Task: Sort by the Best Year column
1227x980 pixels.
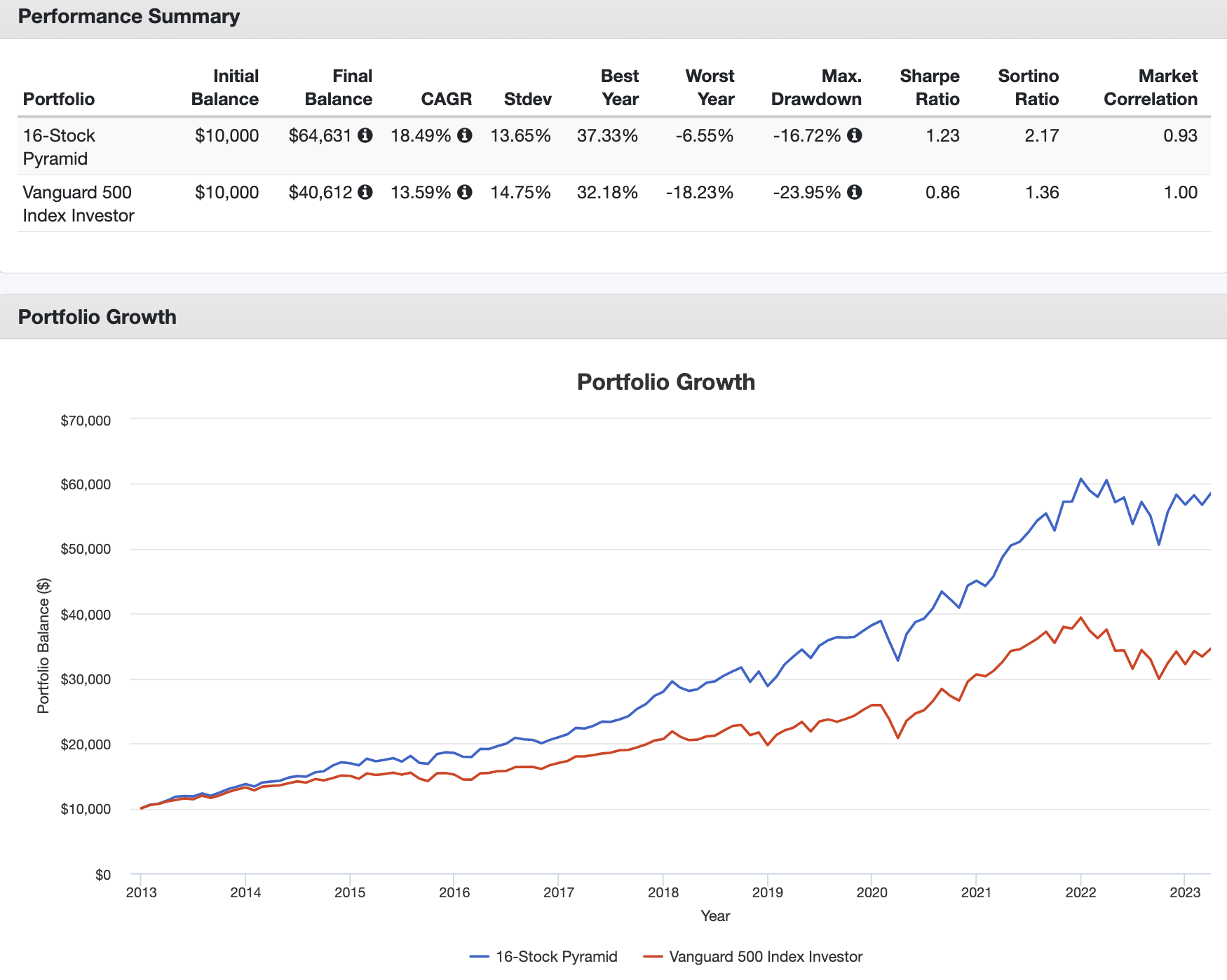Action: pos(619,87)
